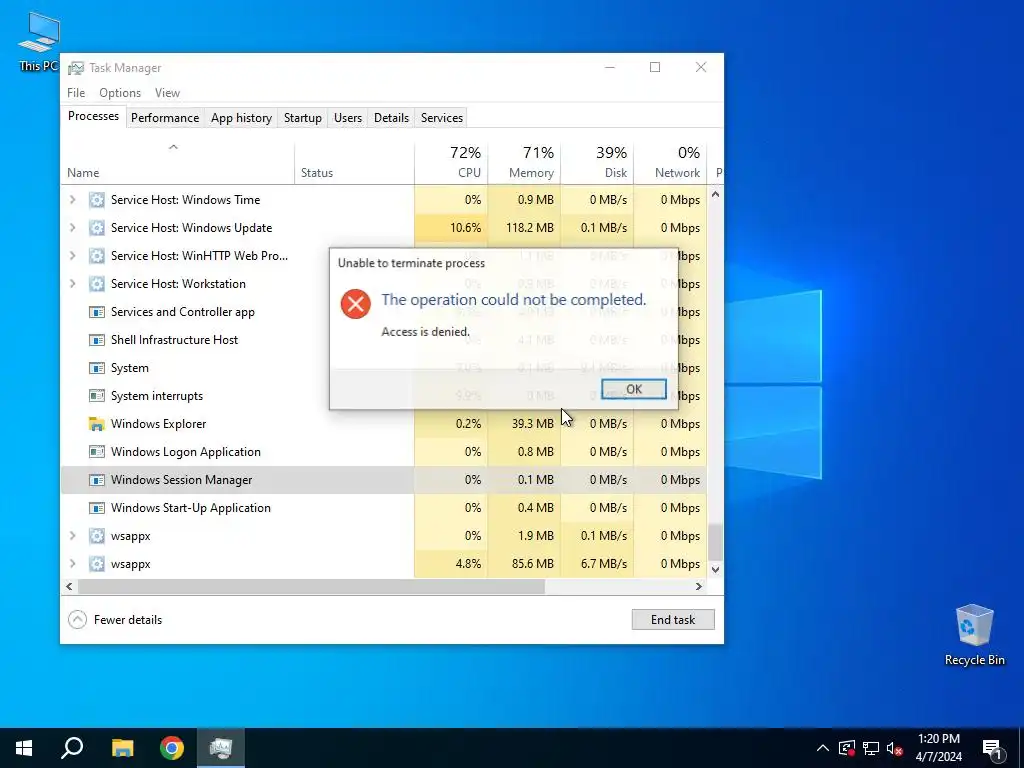Screen dimensions: 1024x768
Task: Open the View menu
Action: click(167, 93)
